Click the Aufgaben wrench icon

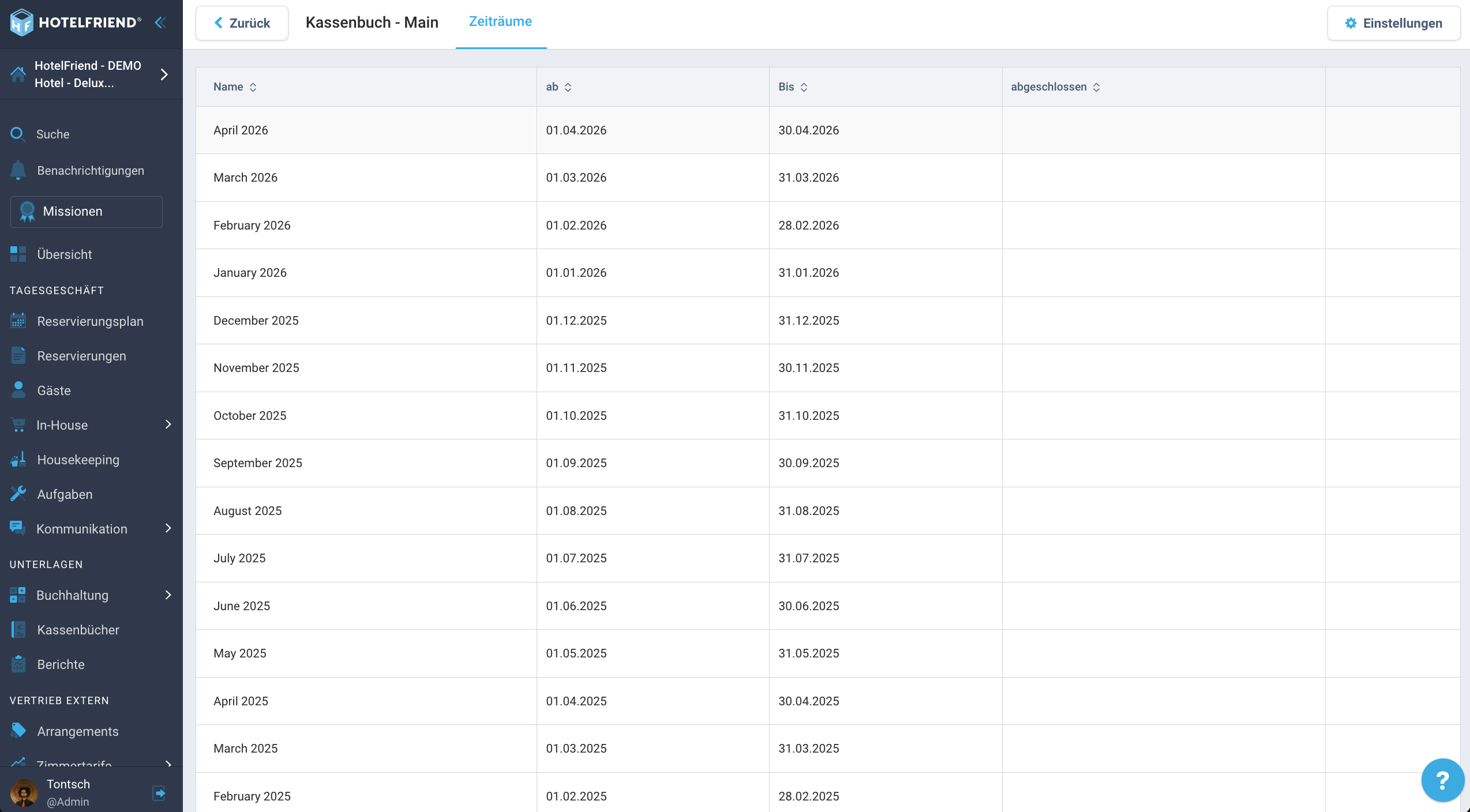pyautogui.click(x=18, y=494)
